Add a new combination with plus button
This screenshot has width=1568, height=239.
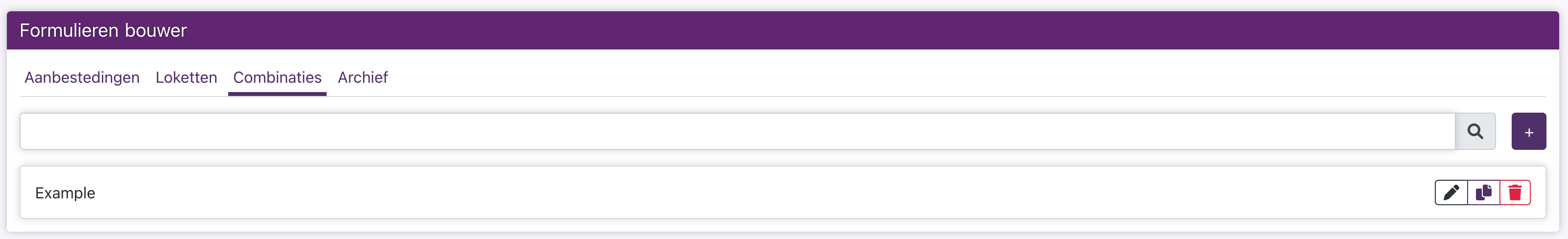pos(1528,131)
